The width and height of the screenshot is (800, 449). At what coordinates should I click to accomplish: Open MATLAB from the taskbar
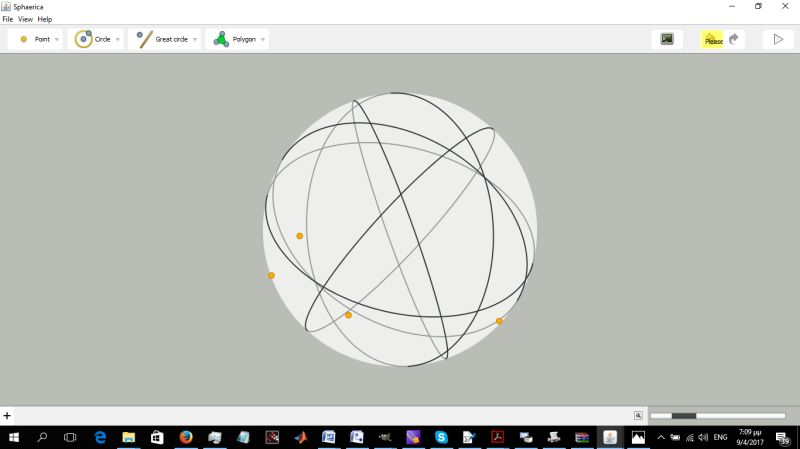301,437
